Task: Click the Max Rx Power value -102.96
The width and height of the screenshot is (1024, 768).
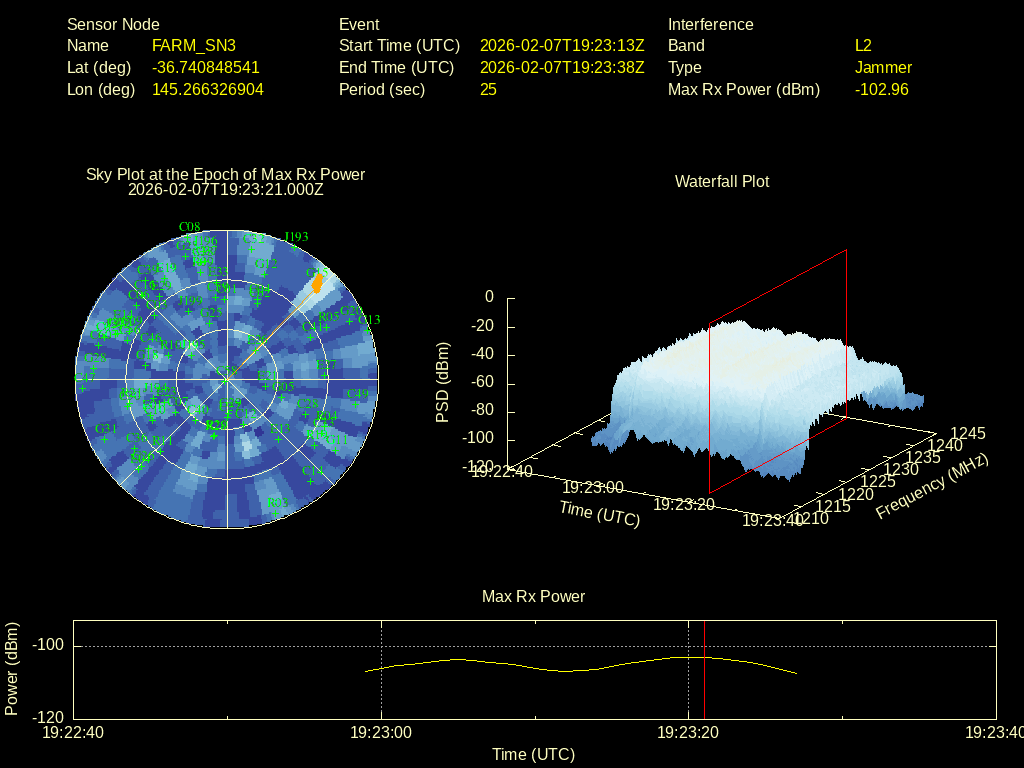Action: tap(881, 89)
